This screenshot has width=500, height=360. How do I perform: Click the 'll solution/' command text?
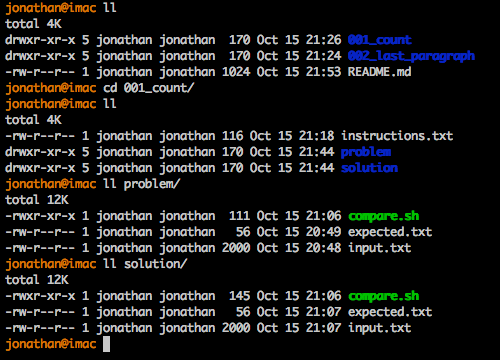coord(145,264)
